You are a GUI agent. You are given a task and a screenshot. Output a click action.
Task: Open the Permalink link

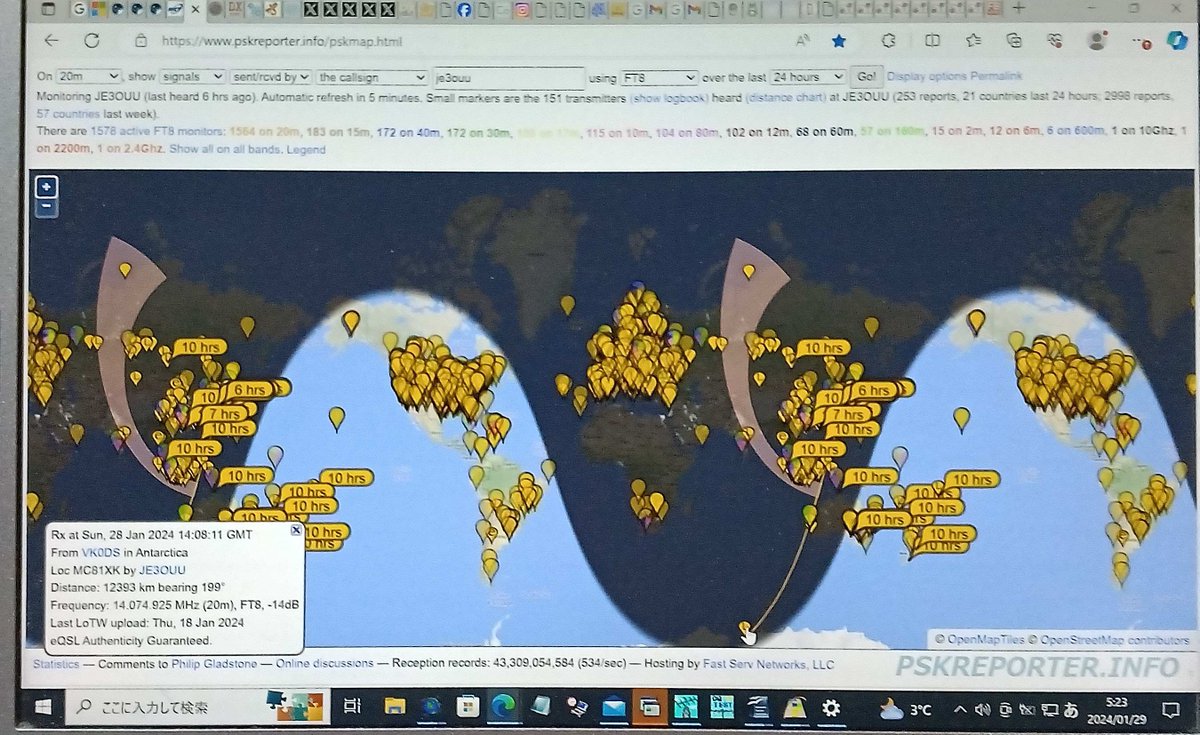click(996, 76)
